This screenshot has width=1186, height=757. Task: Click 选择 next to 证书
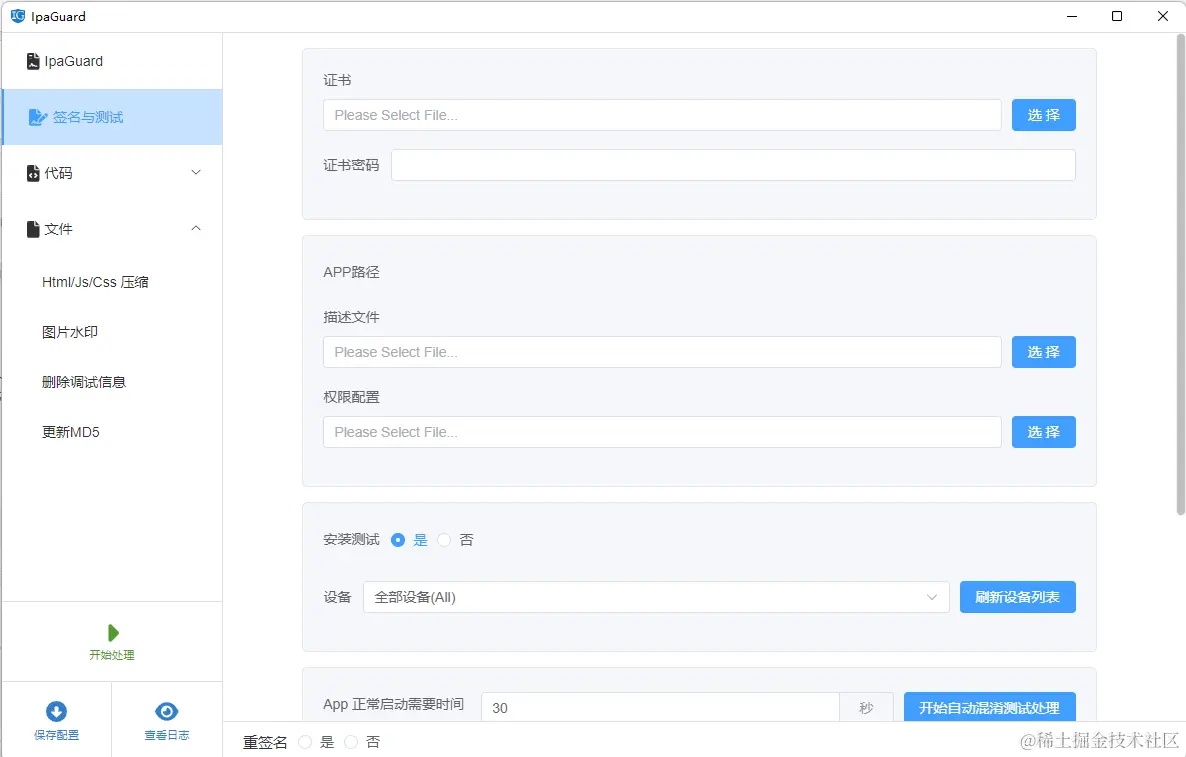click(1043, 114)
